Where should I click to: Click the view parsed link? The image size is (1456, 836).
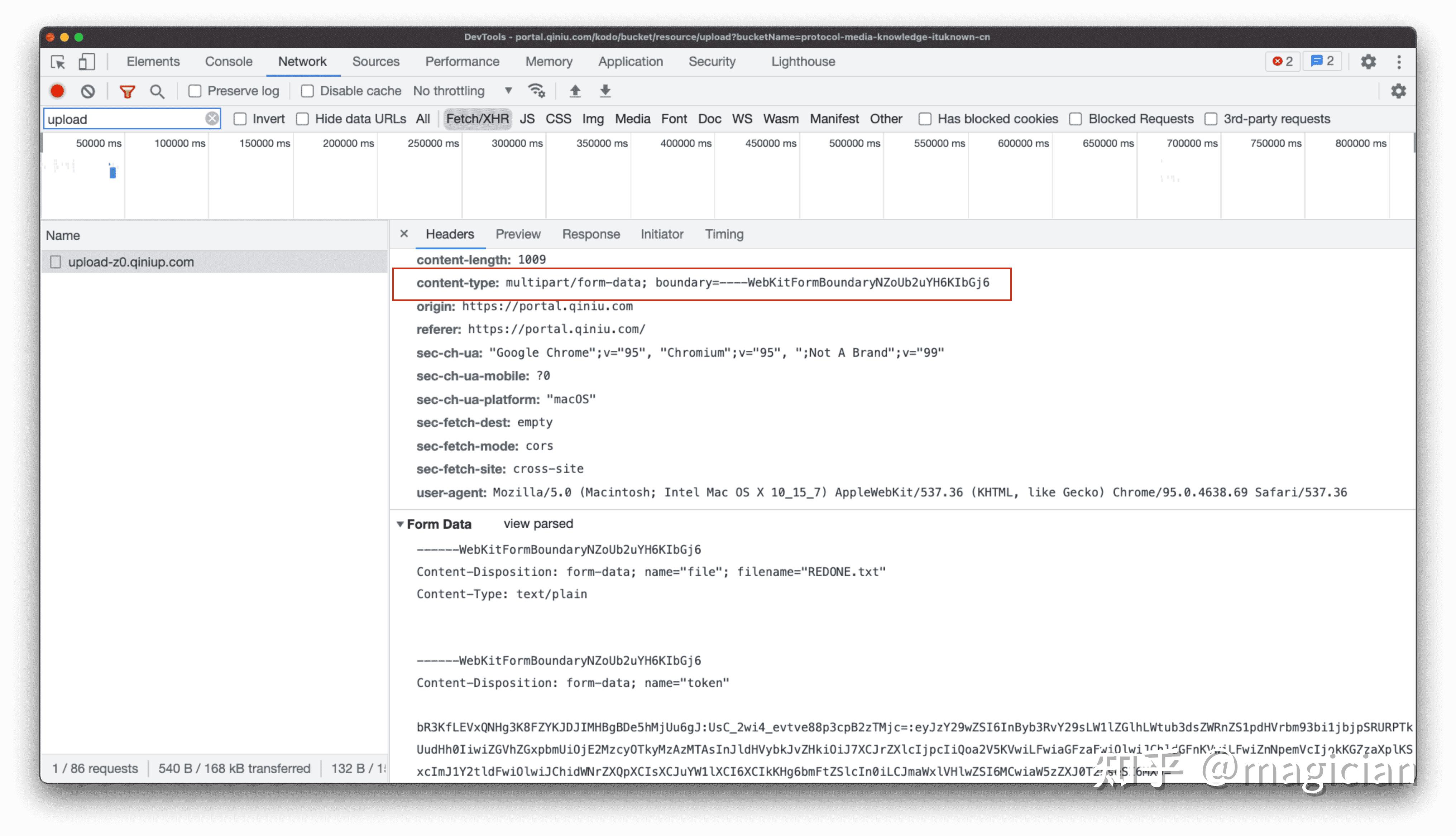538,524
